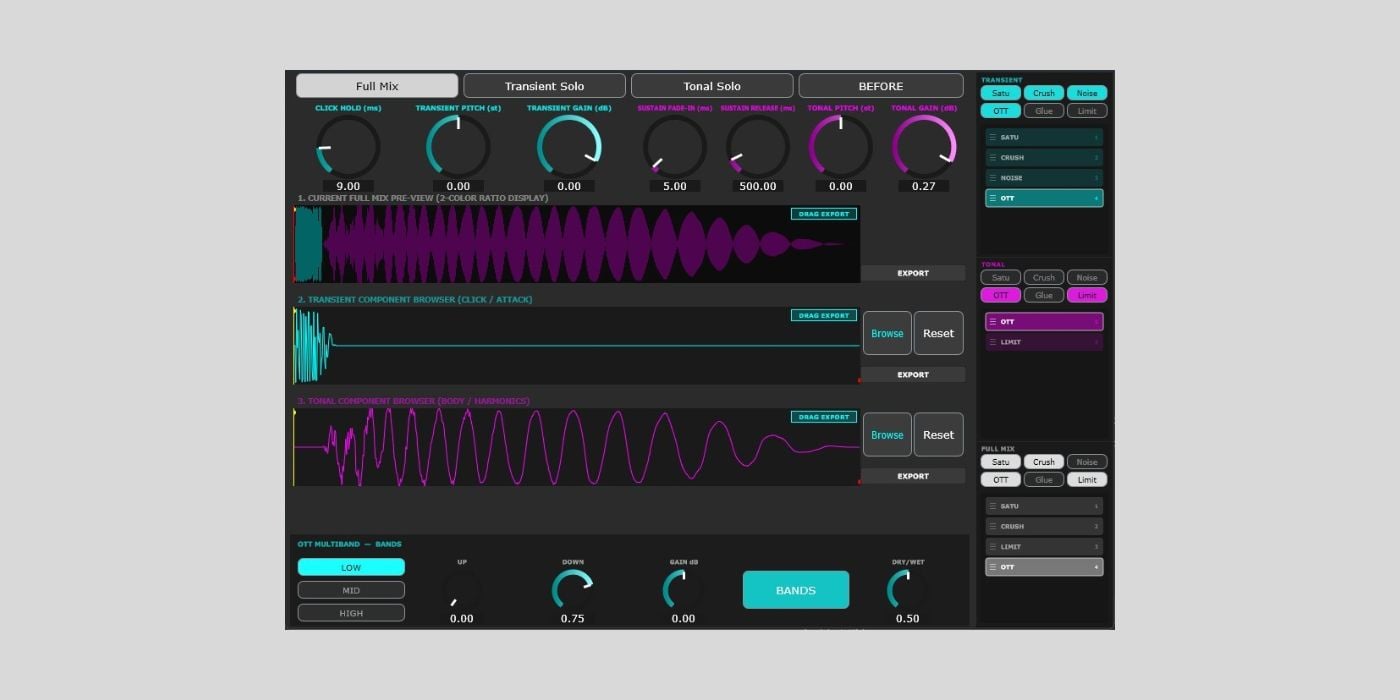Click the Full Mix preview waveform
Image resolution: width=1400 pixels, height=700 pixels.
pos(577,244)
